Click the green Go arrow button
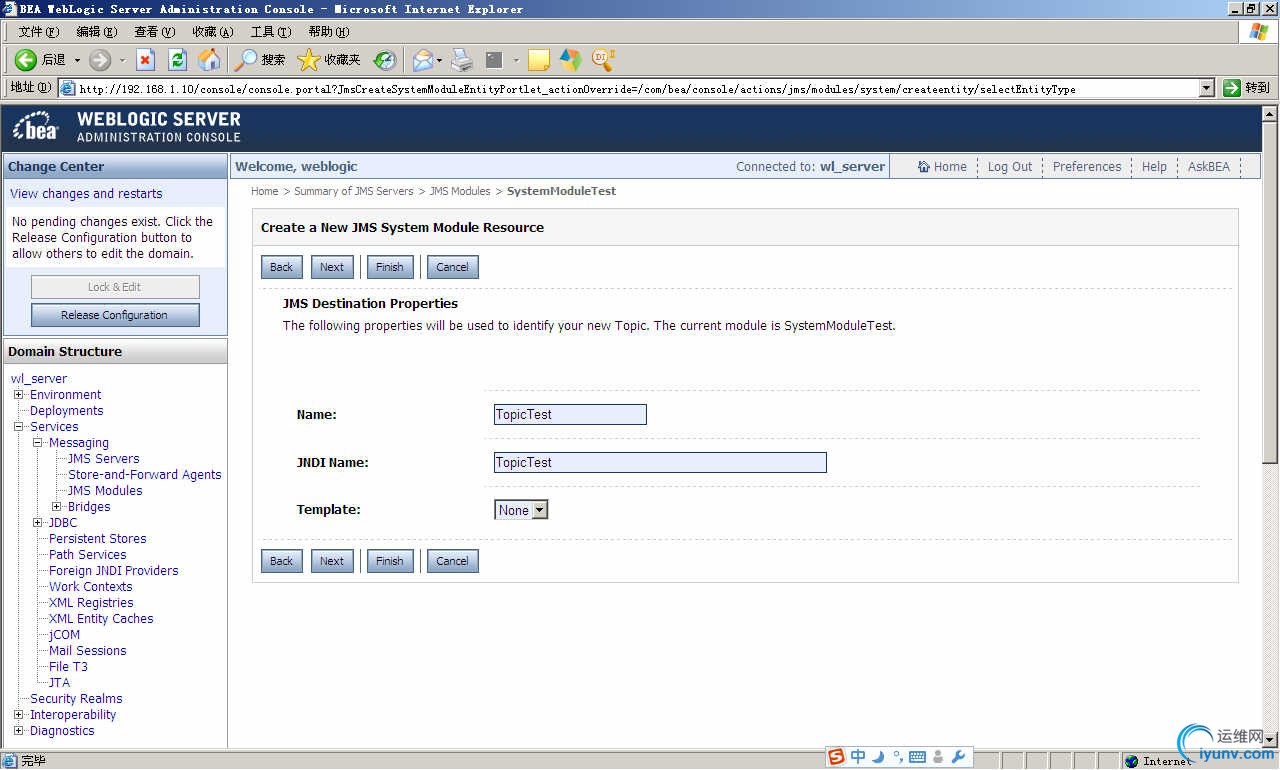1280x770 pixels. [x=1232, y=88]
